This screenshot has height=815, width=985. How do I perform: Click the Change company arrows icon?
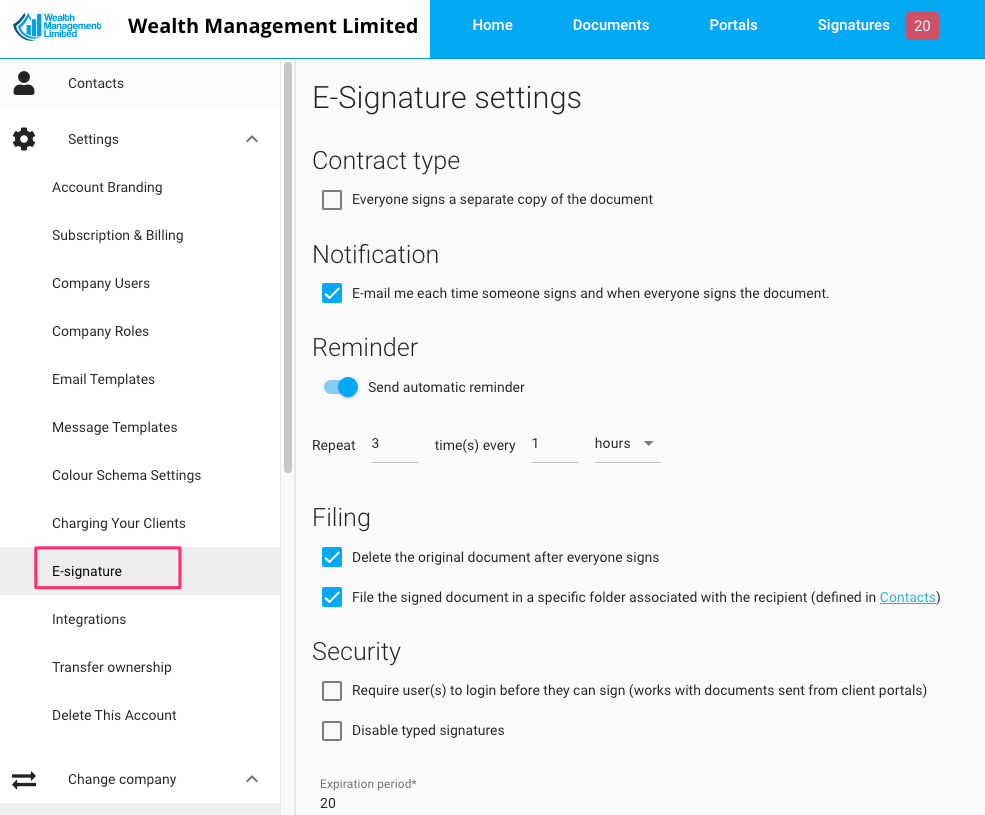click(x=24, y=779)
